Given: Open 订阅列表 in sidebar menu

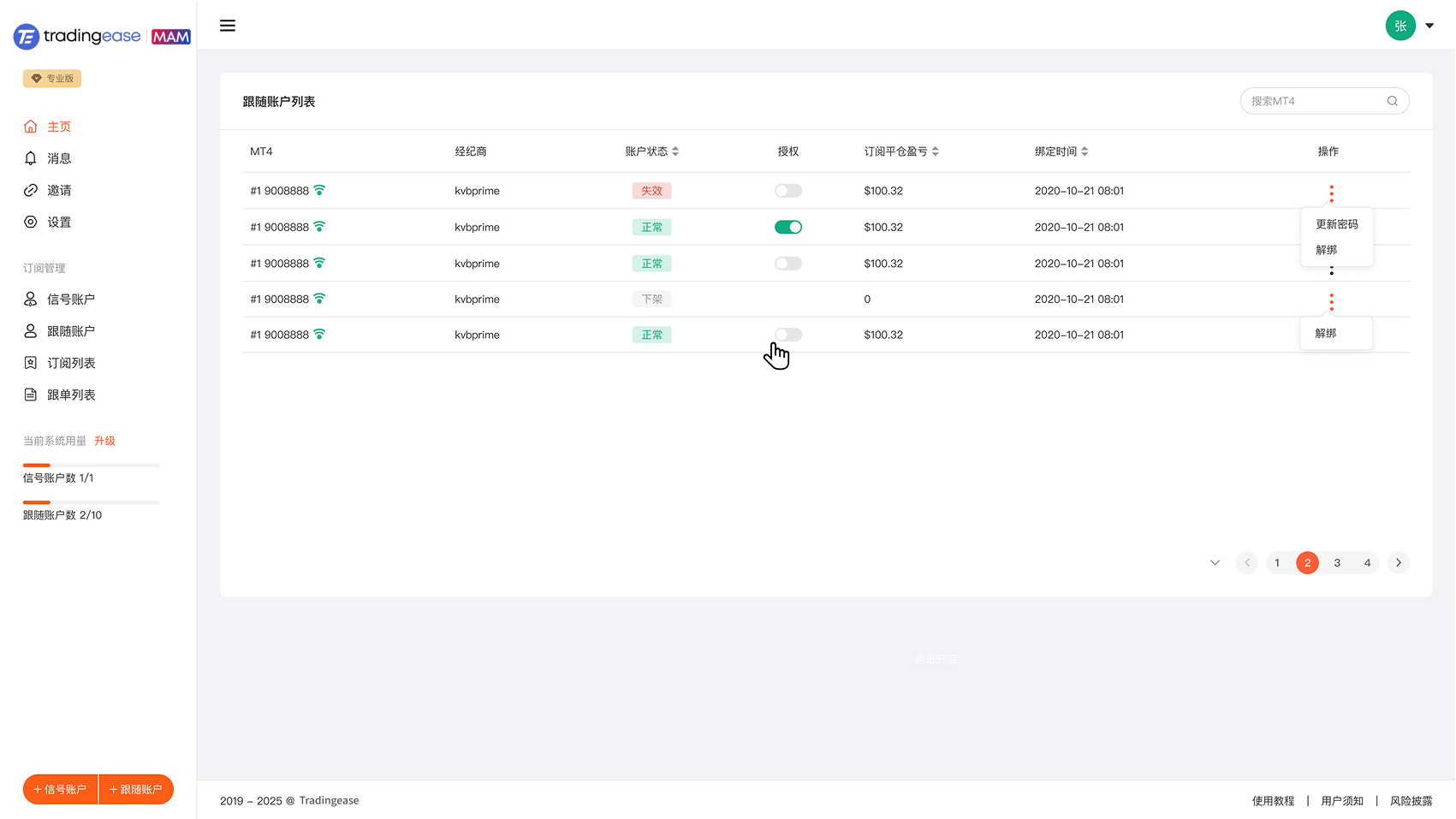Looking at the screenshot, I should [x=70, y=363].
